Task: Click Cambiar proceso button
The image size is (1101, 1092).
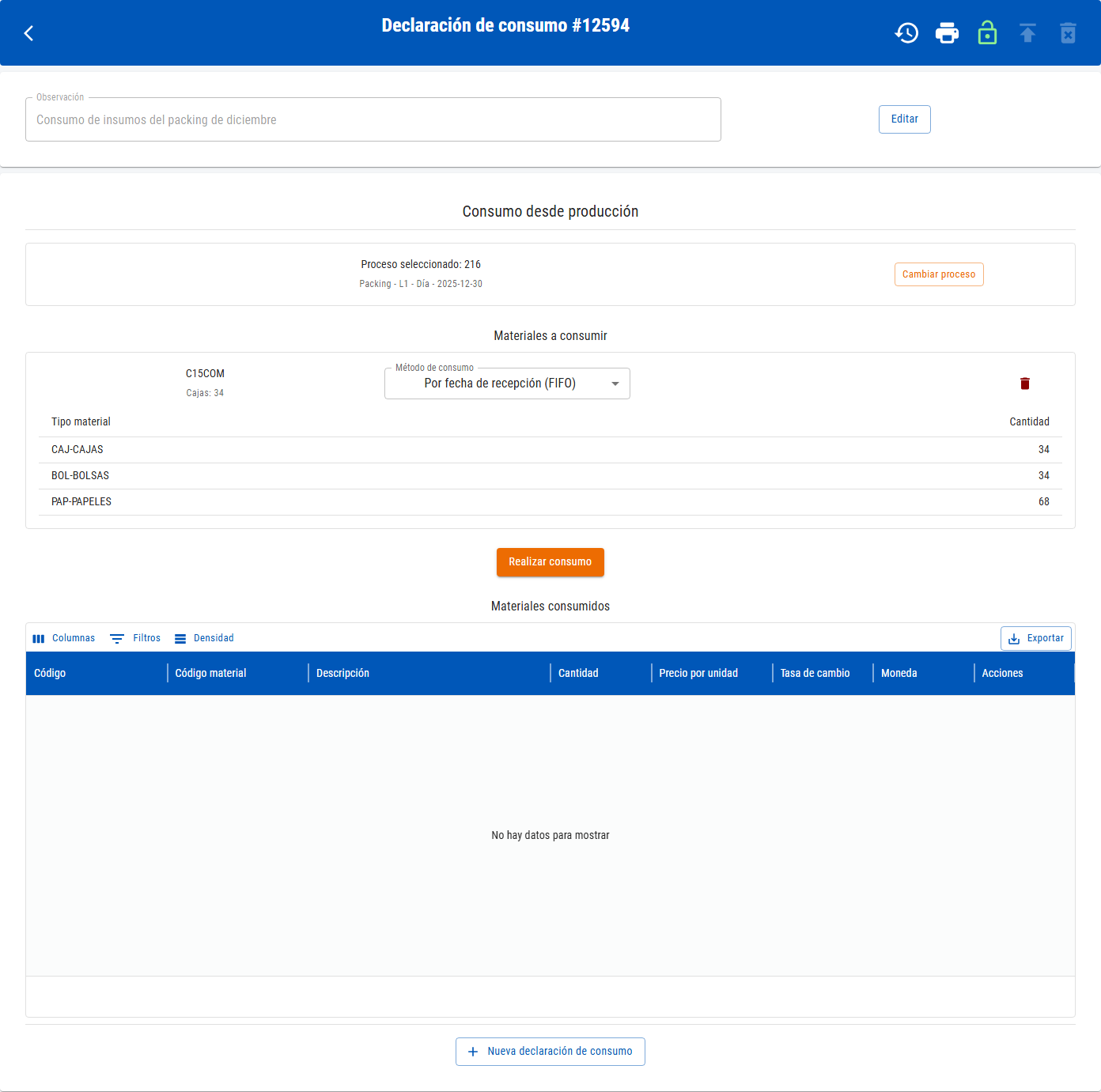Action: click(939, 274)
